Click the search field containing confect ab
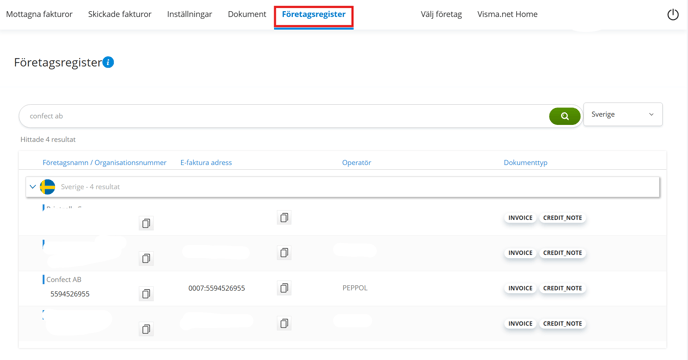Screen dimensions: 688x360 285,116
